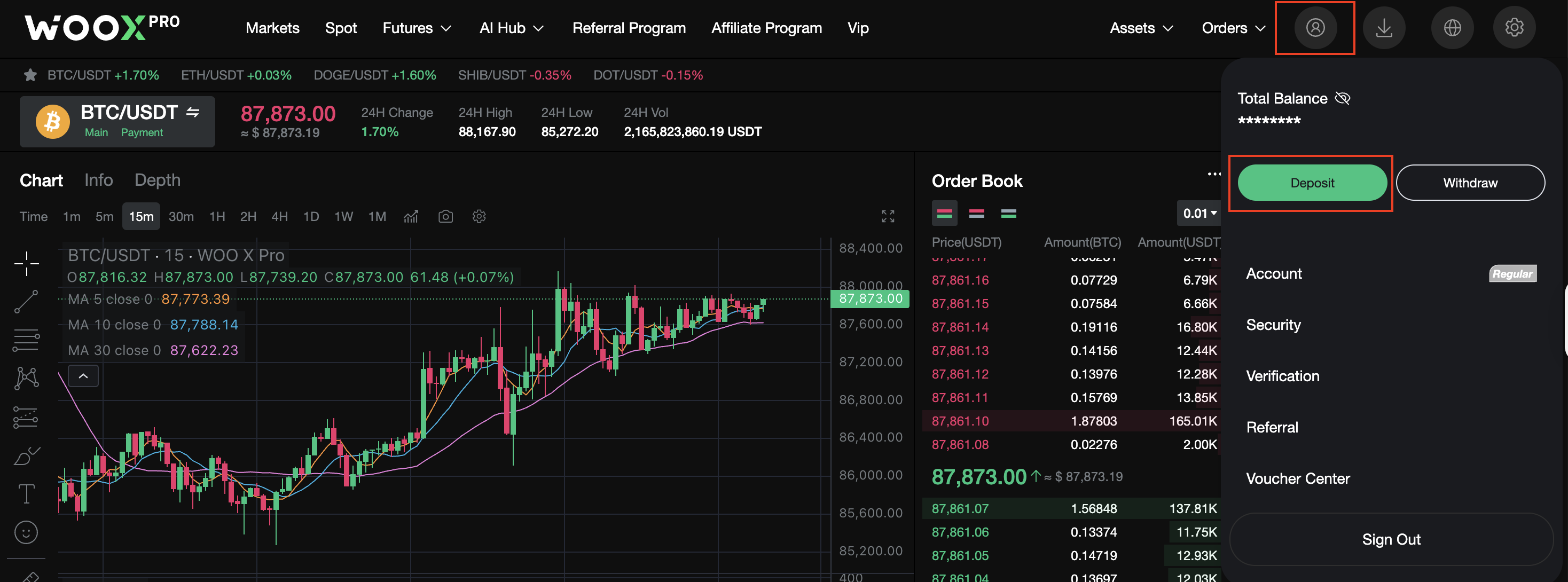Image resolution: width=1568 pixels, height=582 pixels.
Task: Select the text annotation tool
Action: click(26, 494)
